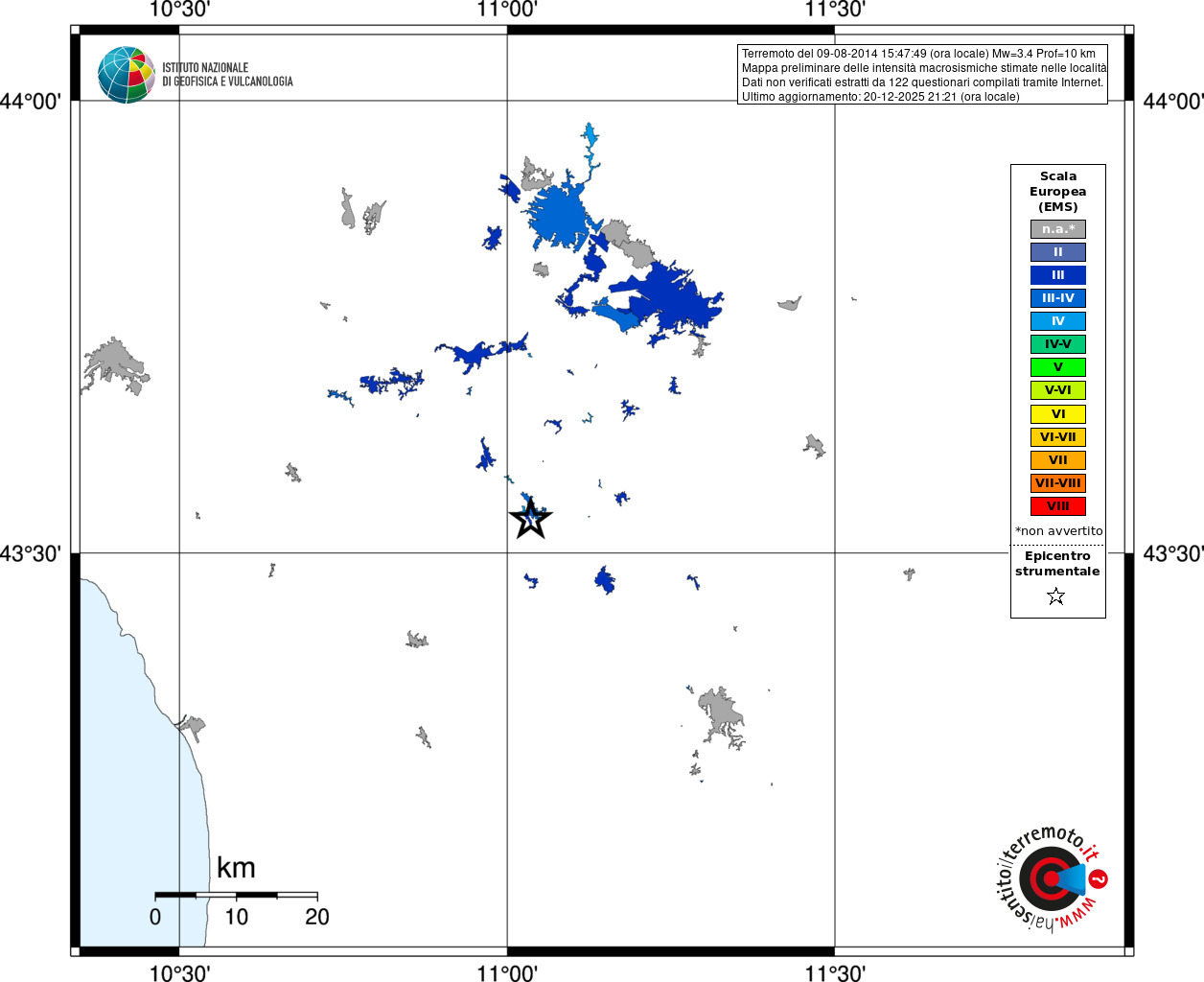Select the green V legend swatch
This screenshot has width=1204, height=982.
tap(1058, 367)
